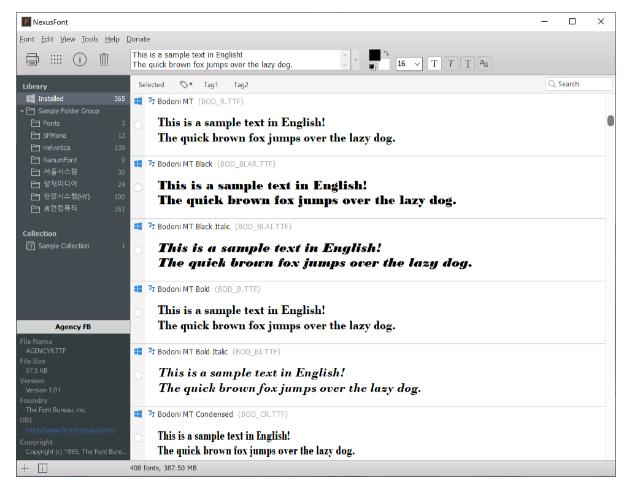This screenshot has width=628, height=490.
Task: Click the Print fonts icon
Action: point(32,59)
